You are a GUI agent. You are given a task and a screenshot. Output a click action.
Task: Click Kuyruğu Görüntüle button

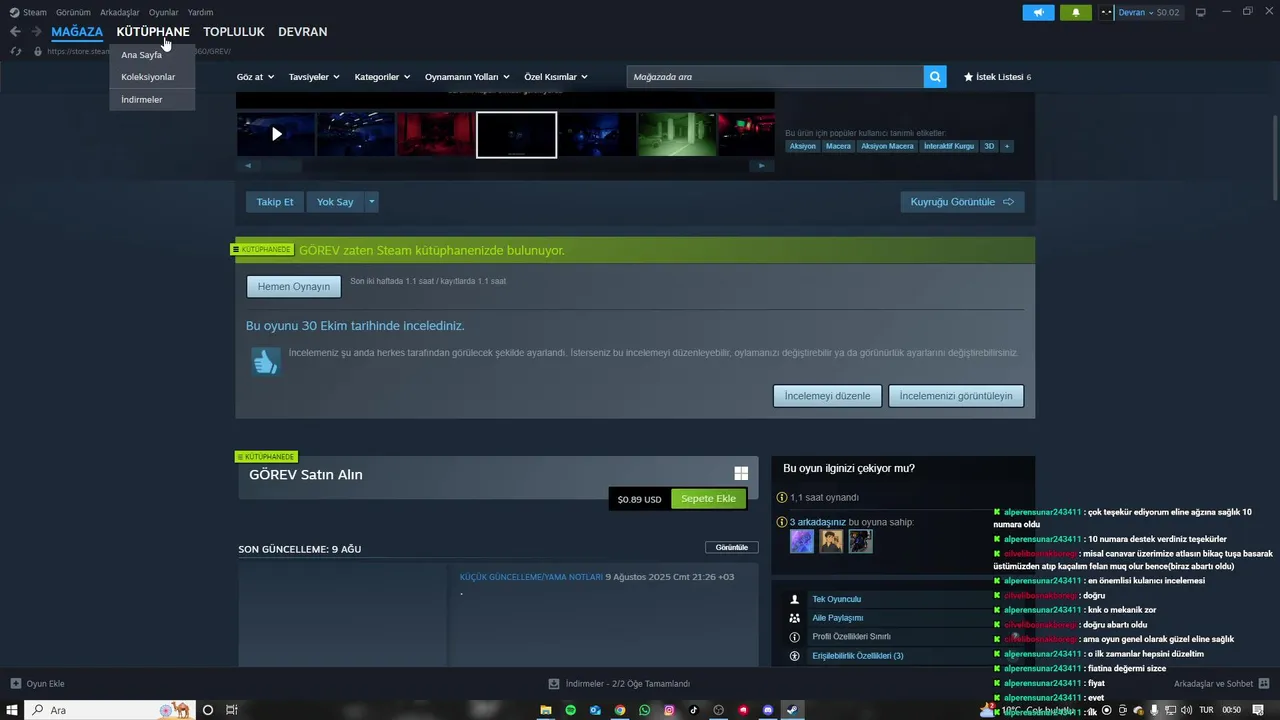[962, 202]
